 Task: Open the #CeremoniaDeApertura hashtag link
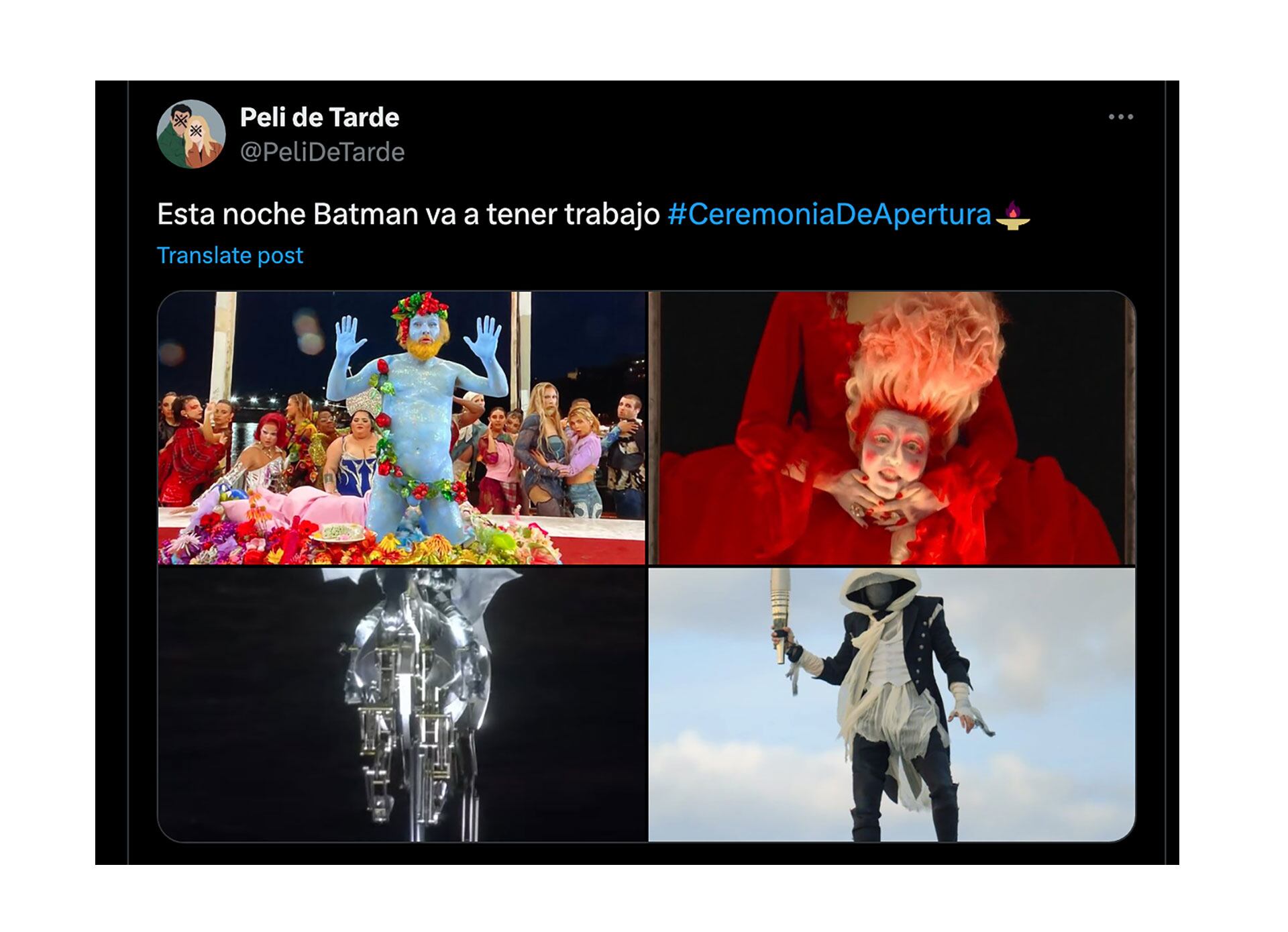point(829,214)
